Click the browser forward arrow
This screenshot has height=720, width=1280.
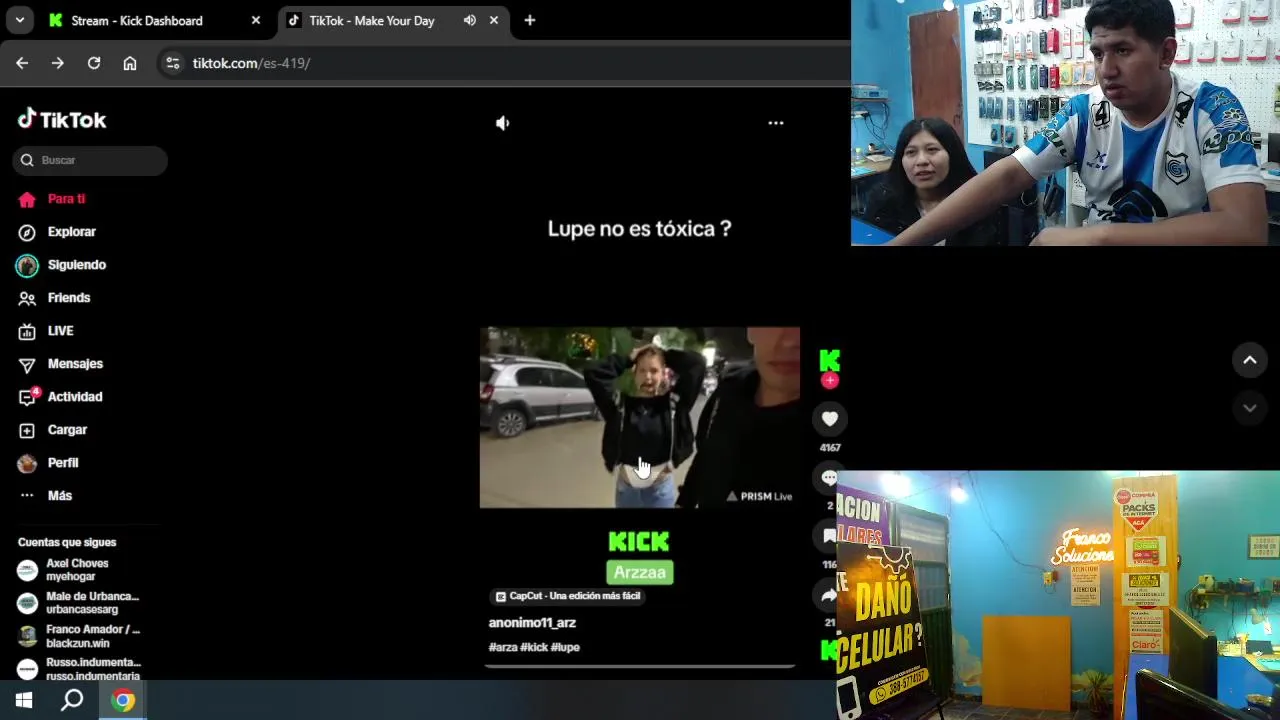click(x=58, y=63)
